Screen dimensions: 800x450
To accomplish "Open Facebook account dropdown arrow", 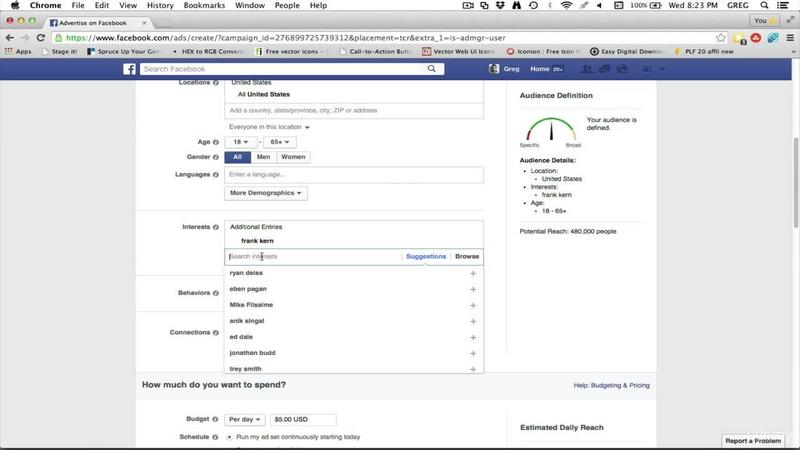I will click(662, 69).
